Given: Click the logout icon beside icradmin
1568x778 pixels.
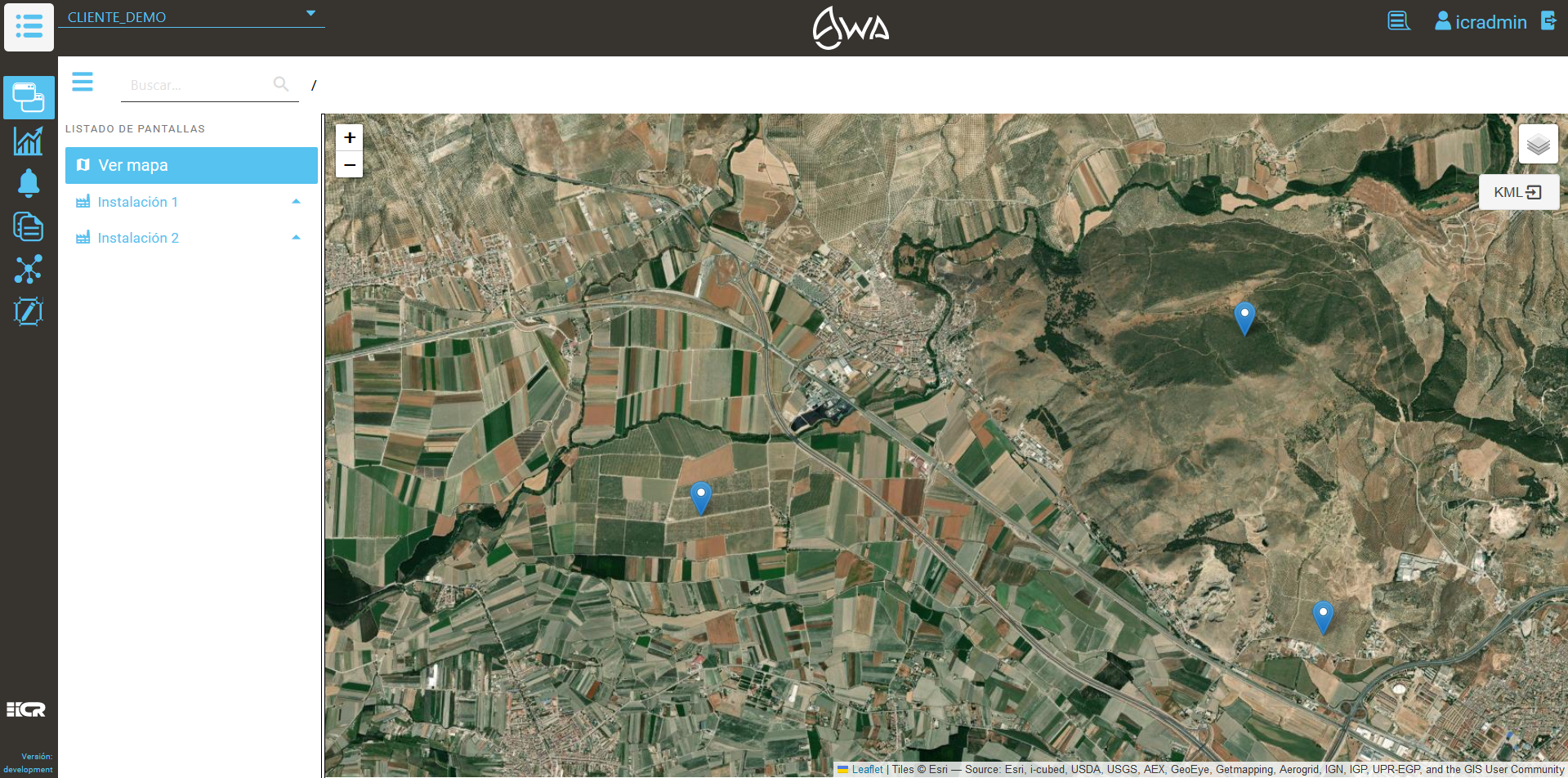Looking at the screenshot, I should coord(1548,20).
